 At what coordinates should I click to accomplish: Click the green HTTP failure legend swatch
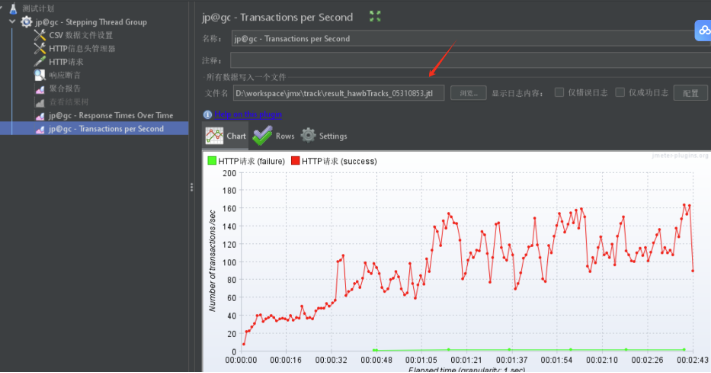pos(212,161)
